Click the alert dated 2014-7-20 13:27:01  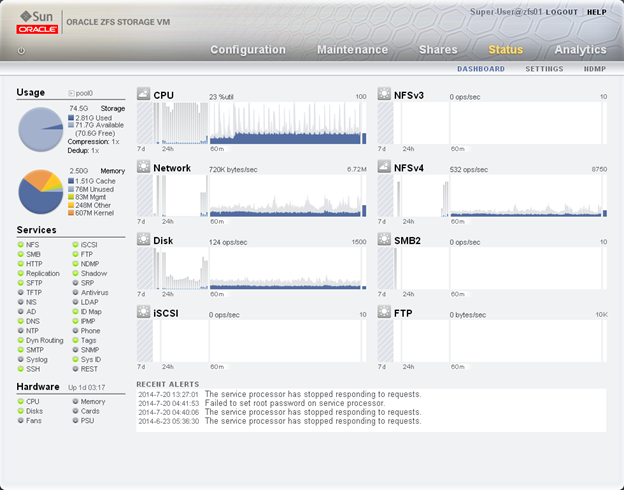tap(280, 394)
